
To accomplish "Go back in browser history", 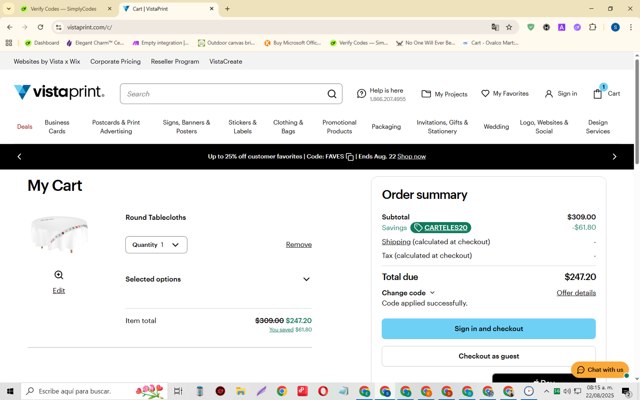I will [10, 27].
